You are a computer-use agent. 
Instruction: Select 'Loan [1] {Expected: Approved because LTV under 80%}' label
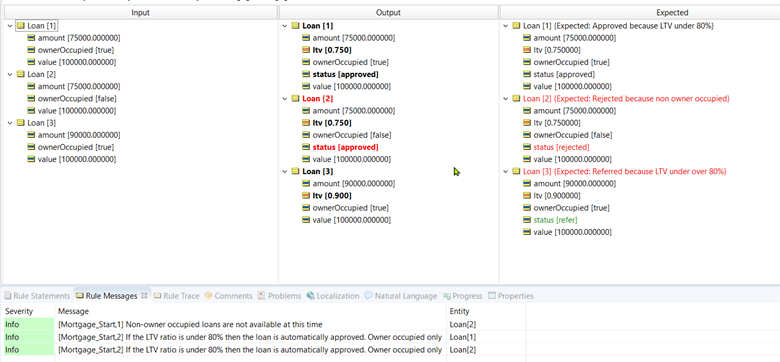619,26
